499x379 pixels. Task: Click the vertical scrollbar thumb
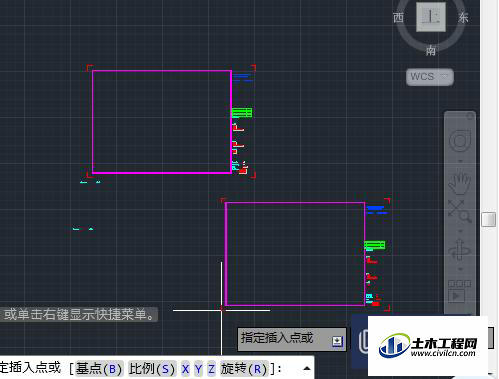489,219
